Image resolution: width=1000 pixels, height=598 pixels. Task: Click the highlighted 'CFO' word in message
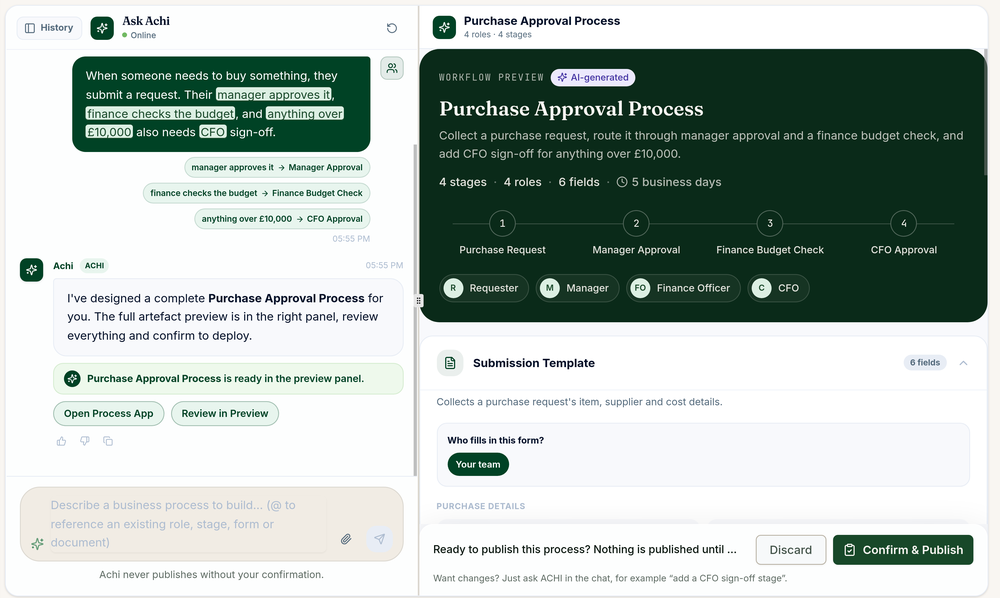[x=212, y=132]
